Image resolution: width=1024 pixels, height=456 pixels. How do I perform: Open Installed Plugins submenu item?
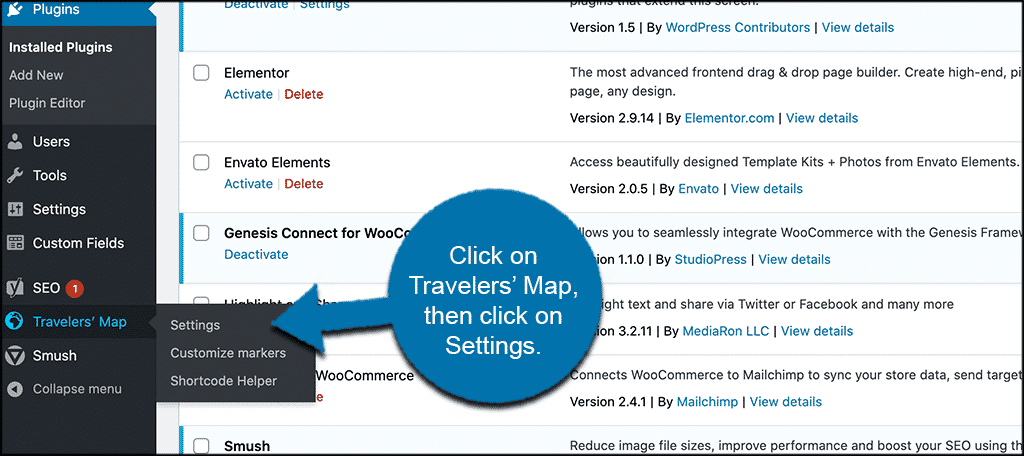coord(61,48)
